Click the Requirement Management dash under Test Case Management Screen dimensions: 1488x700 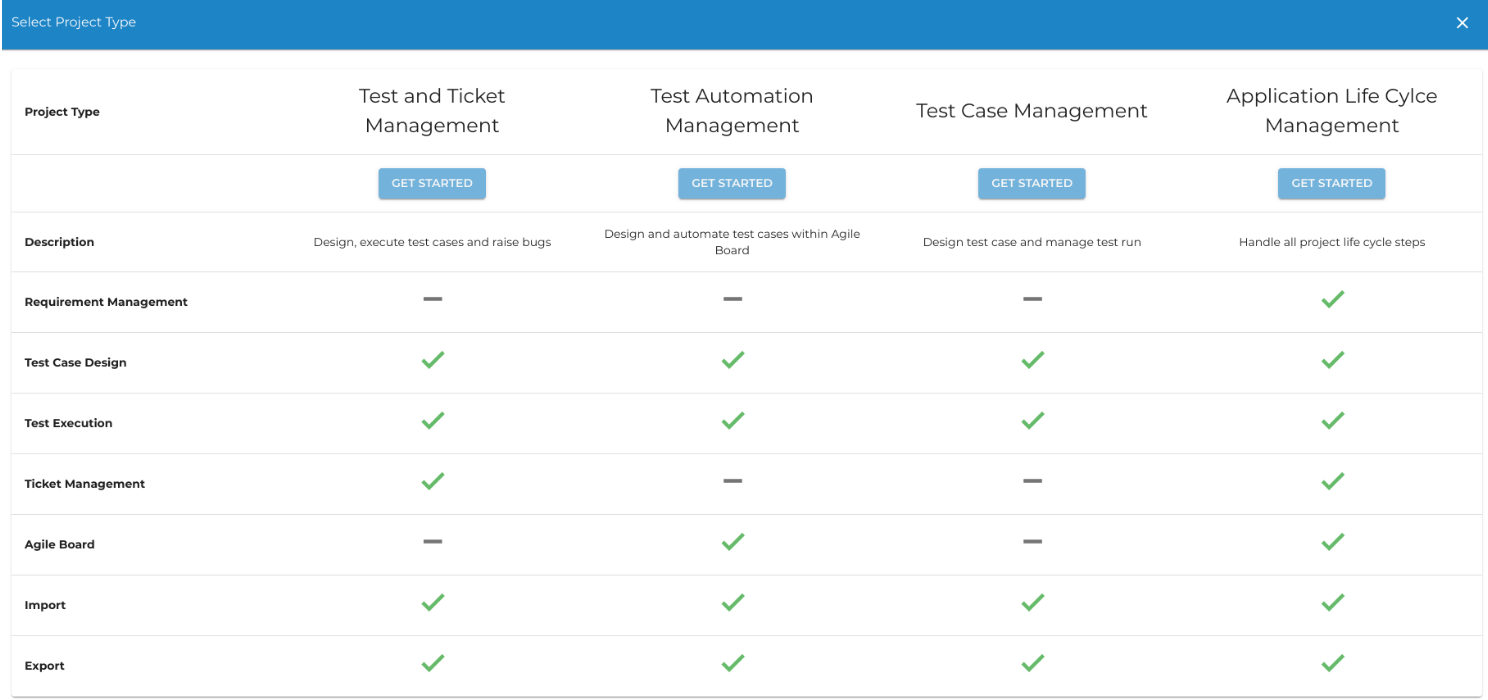coord(1032,298)
